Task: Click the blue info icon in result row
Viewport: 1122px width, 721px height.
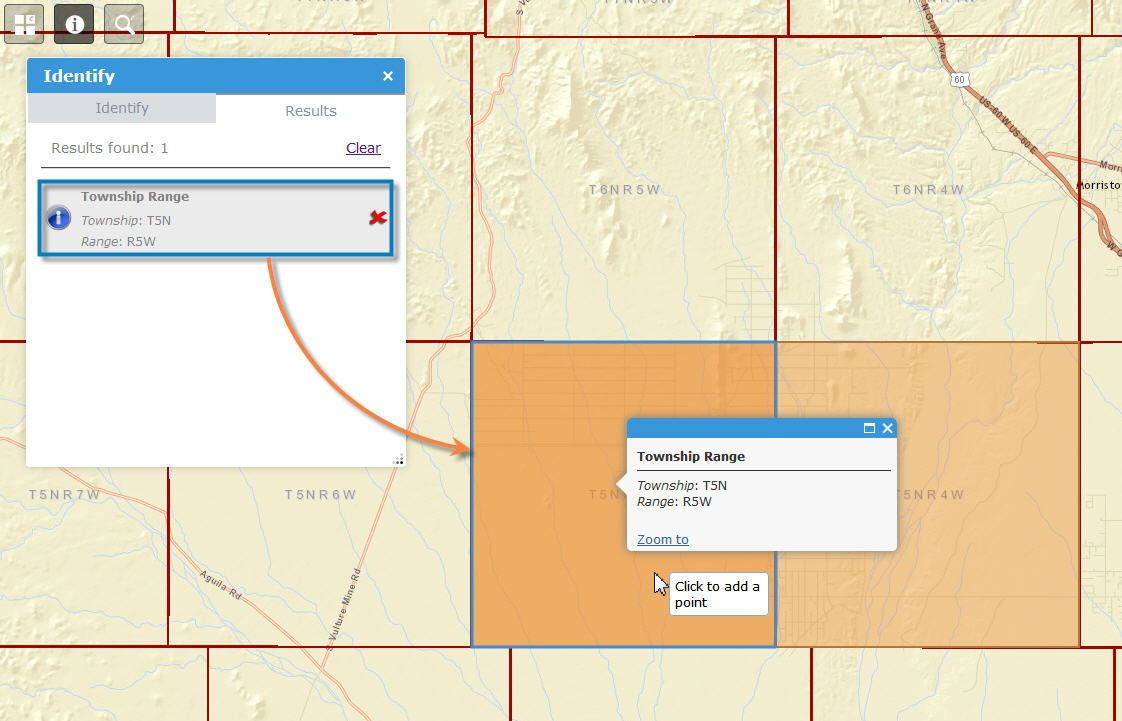Action: [59, 217]
